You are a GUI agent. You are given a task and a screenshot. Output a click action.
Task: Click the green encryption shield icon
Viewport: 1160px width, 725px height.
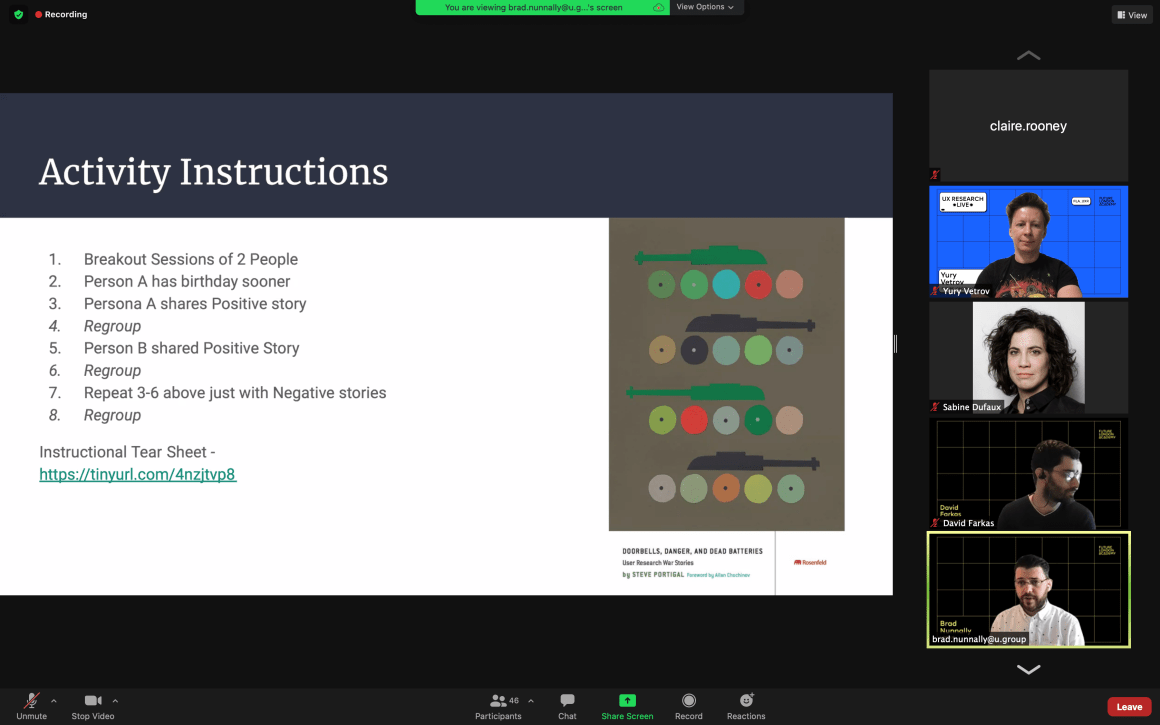pyautogui.click(x=18, y=14)
